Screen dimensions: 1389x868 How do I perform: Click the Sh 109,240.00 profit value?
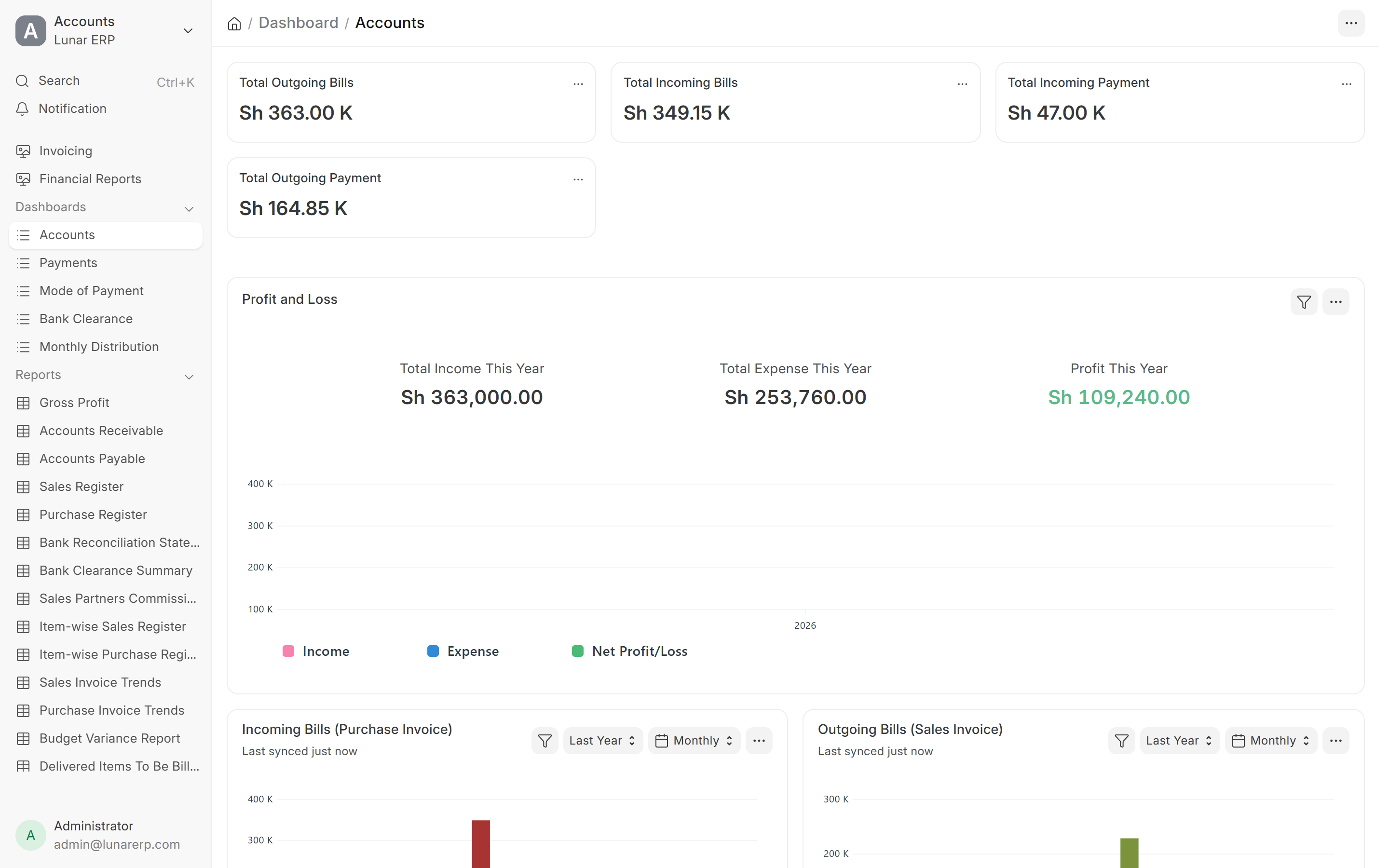[1118, 397]
